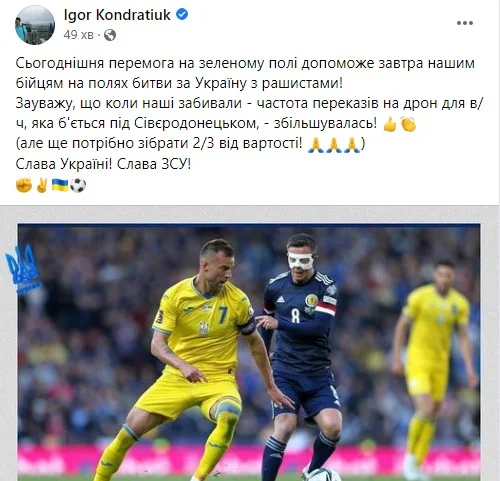Click the football at the photo bottom
The height and width of the screenshot is (481, 500).
(x=323, y=474)
